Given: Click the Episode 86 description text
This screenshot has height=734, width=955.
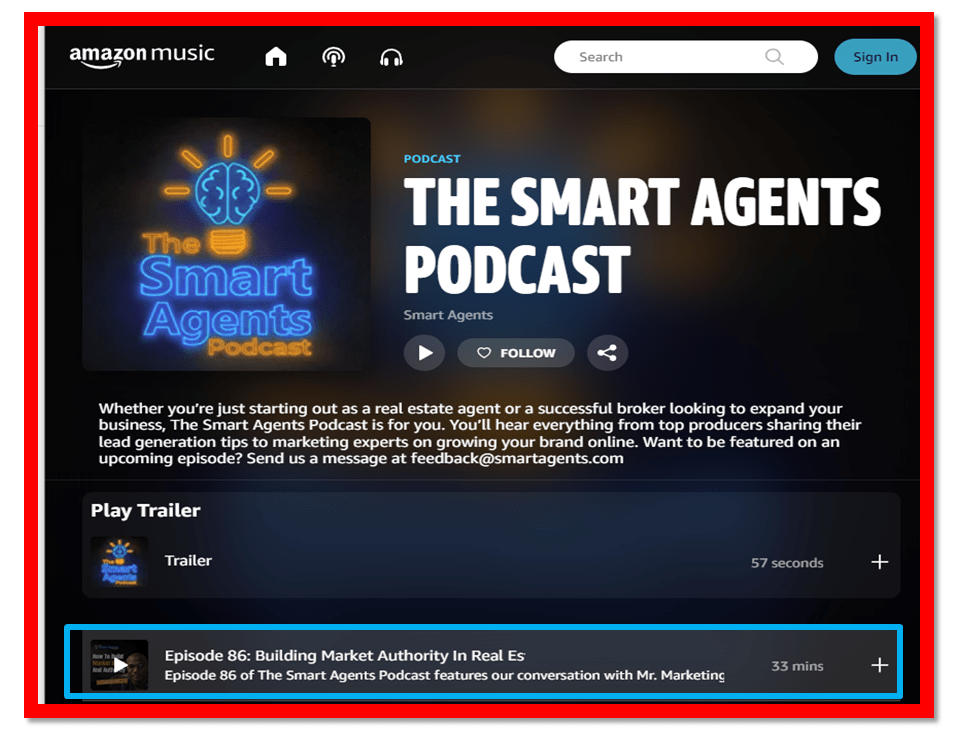Looking at the screenshot, I should click(x=444, y=676).
